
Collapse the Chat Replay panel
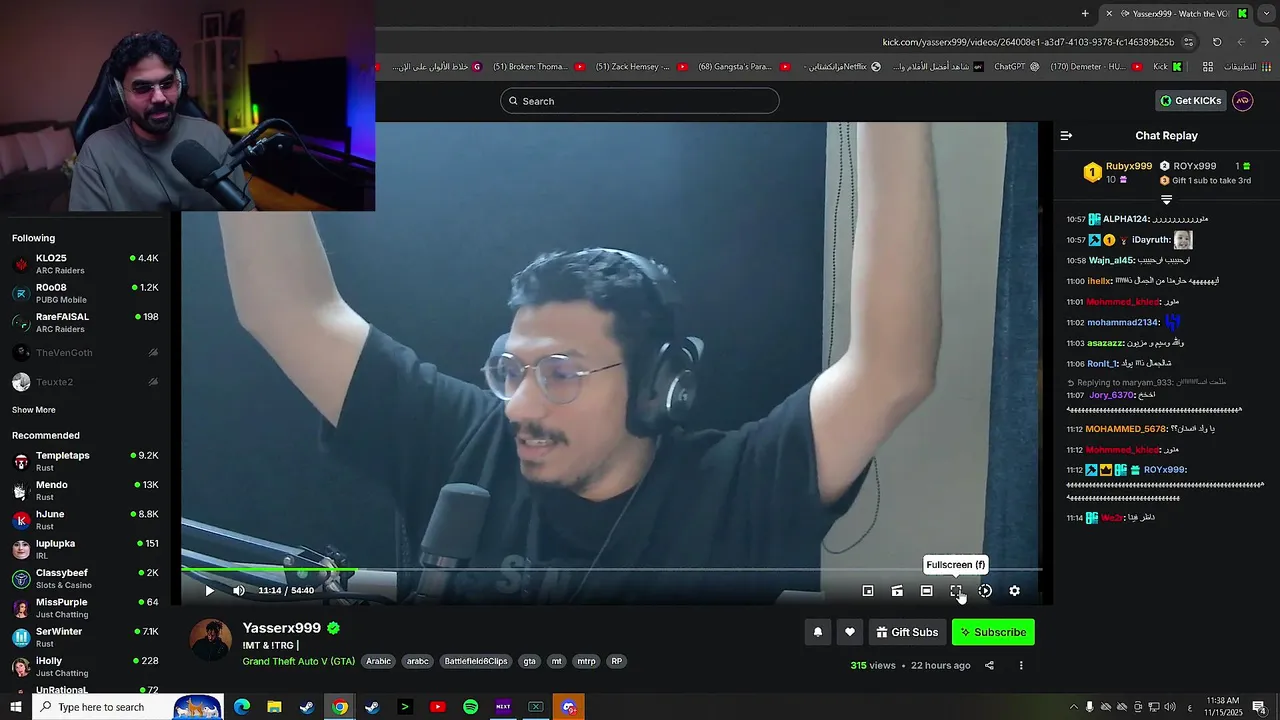pyautogui.click(x=1066, y=136)
